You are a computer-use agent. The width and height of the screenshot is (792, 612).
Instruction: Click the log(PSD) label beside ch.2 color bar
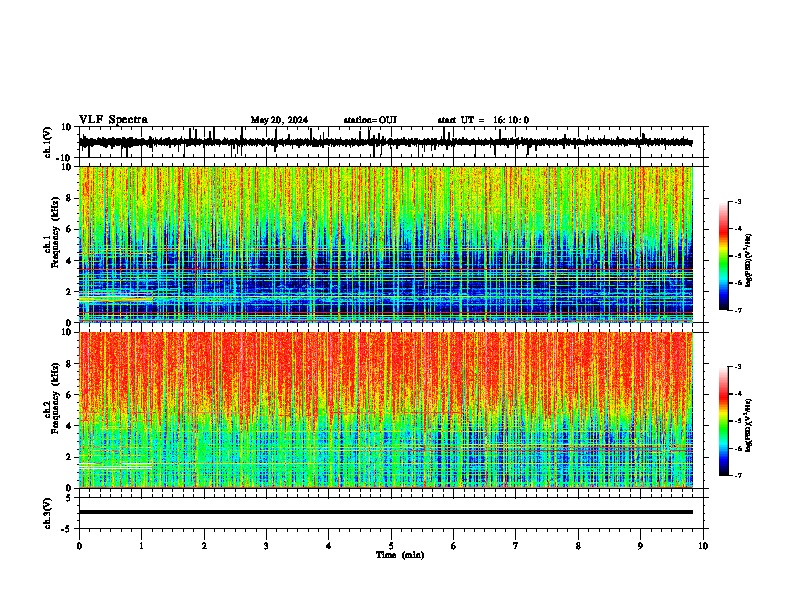click(748, 425)
